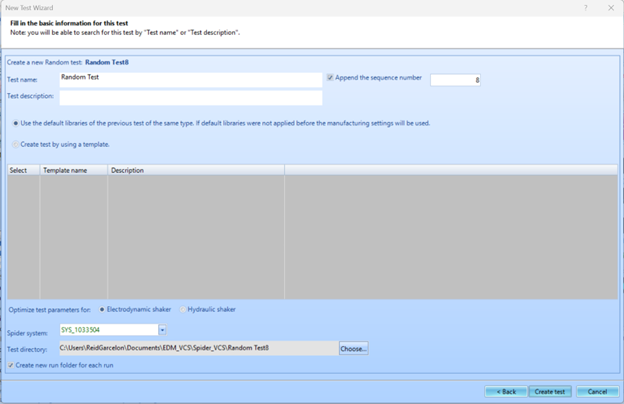
Task: Toggle Append the sequence number checkbox
Action: [x=331, y=77]
